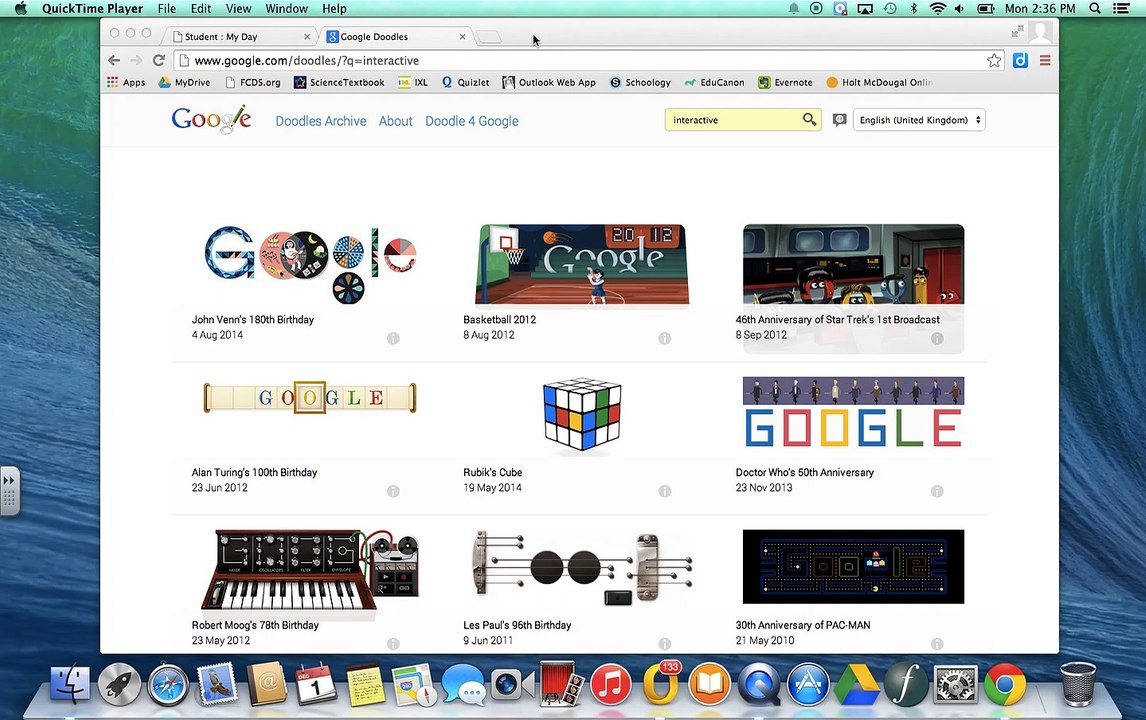Open the View menu
The image size is (1146, 720).
238,9
